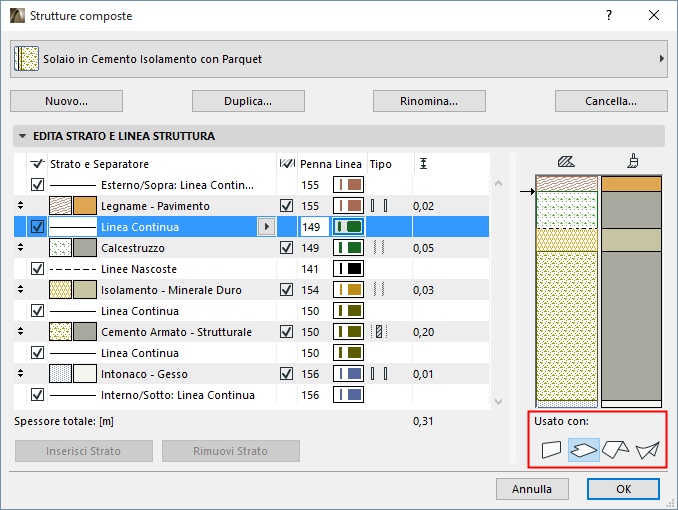Click the pen number 149 input field
This screenshot has height=510, width=678.
pos(314,227)
